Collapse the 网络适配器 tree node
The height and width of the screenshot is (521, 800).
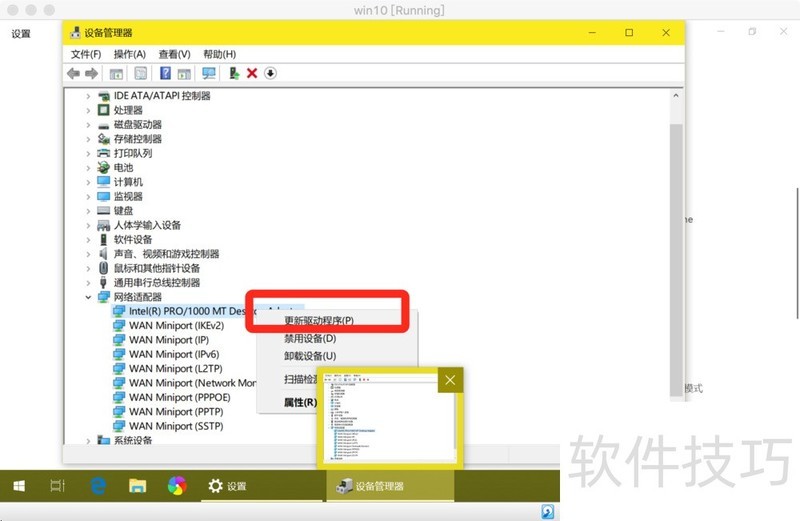coord(88,297)
